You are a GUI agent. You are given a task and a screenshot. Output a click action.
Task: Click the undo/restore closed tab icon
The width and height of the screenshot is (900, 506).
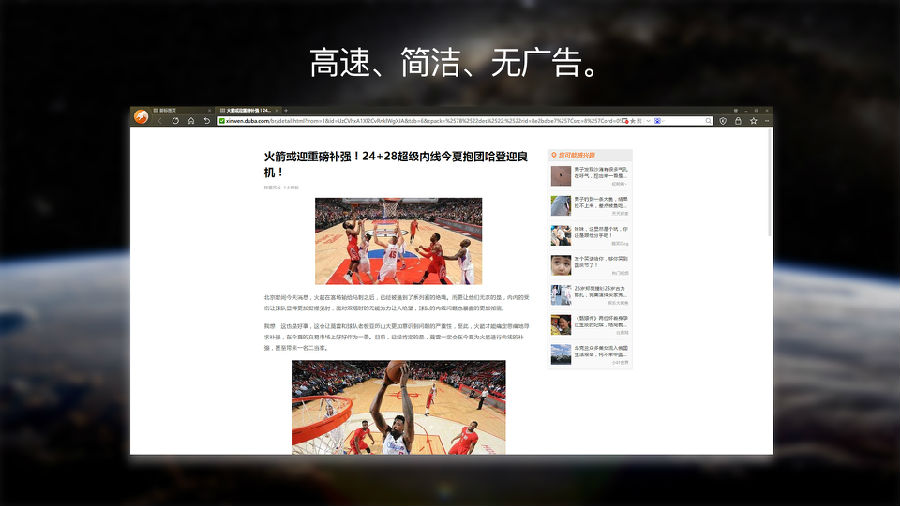click(x=207, y=121)
